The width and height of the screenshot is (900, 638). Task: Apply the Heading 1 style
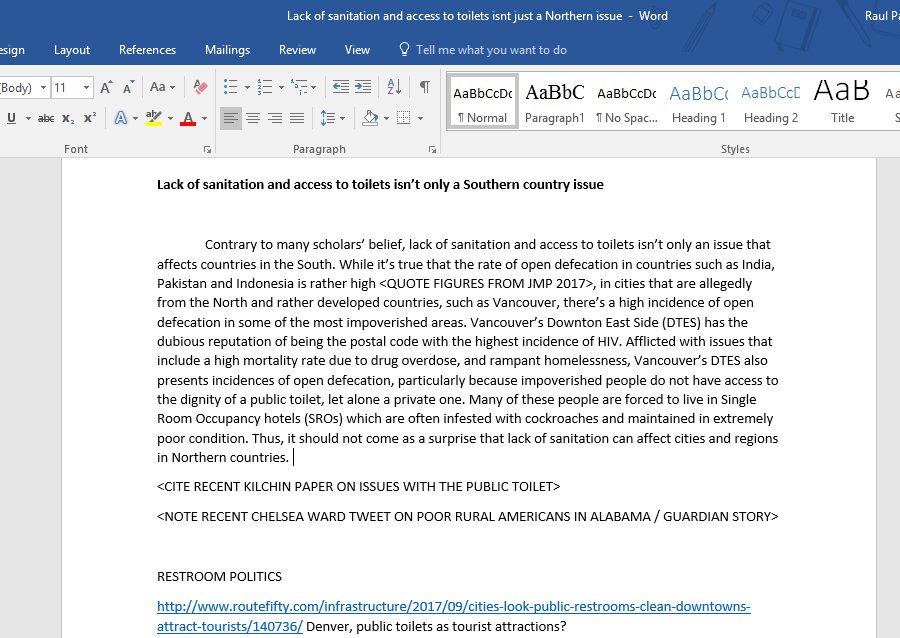click(x=699, y=102)
